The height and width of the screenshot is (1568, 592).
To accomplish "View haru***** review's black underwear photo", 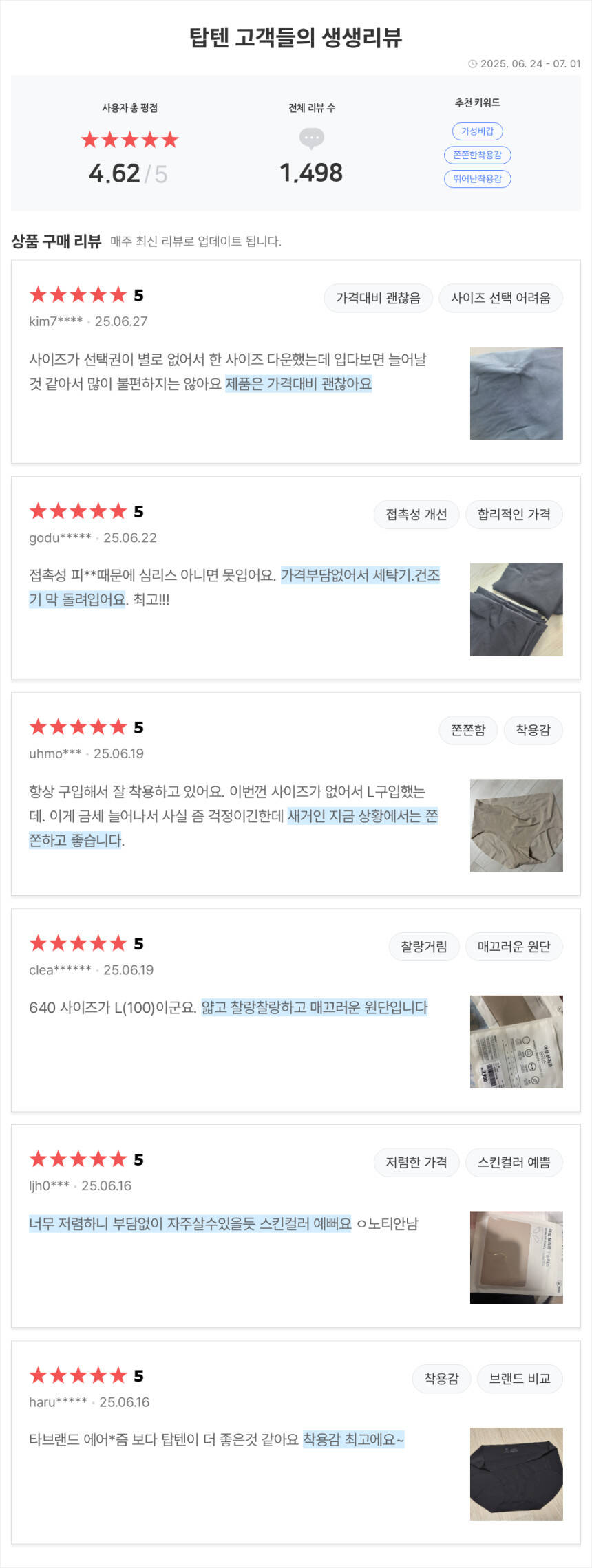I will [x=516, y=1474].
